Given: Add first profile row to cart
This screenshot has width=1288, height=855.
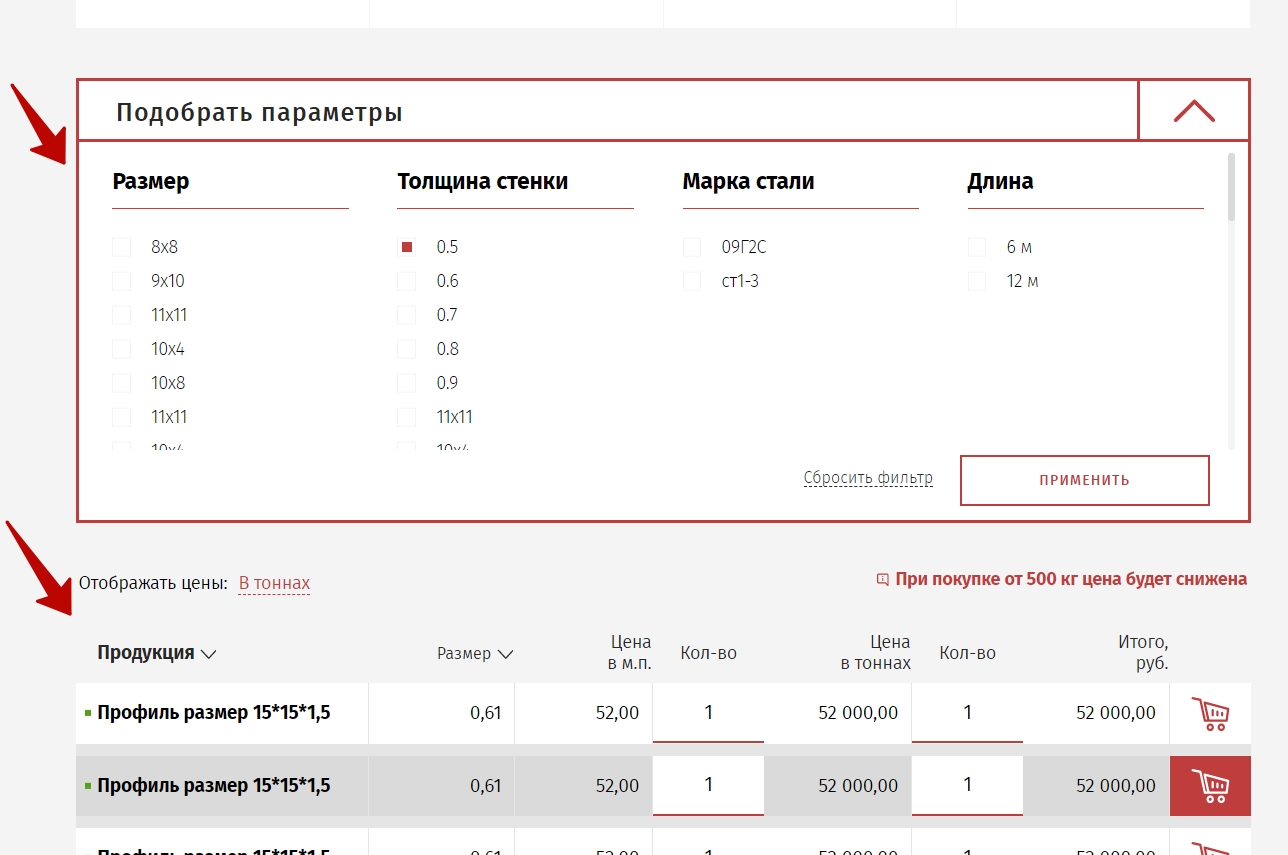Looking at the screenshot, I should coord(1210,714).
